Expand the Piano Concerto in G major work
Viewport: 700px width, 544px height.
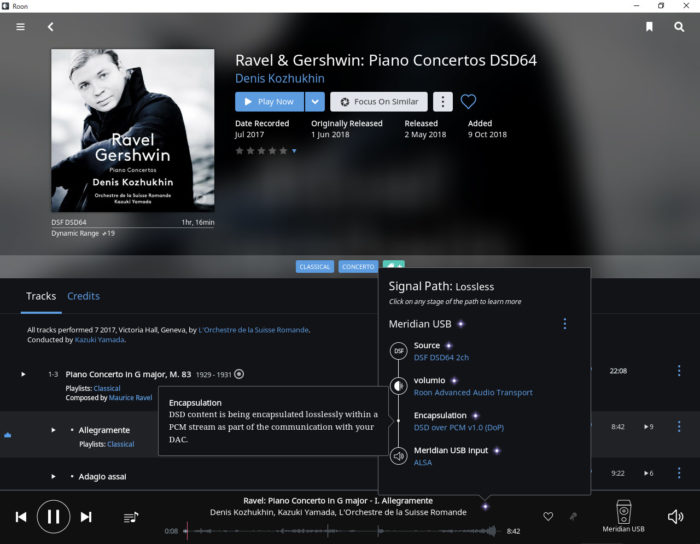pyautogui.click(x=23, y=374)
